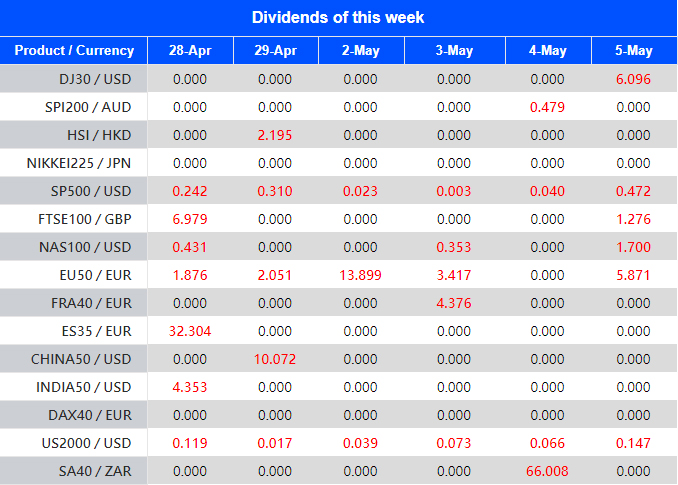The image size is (678, 485).
Task: Select the 2-May column header
Action: [x=362, y=51]
